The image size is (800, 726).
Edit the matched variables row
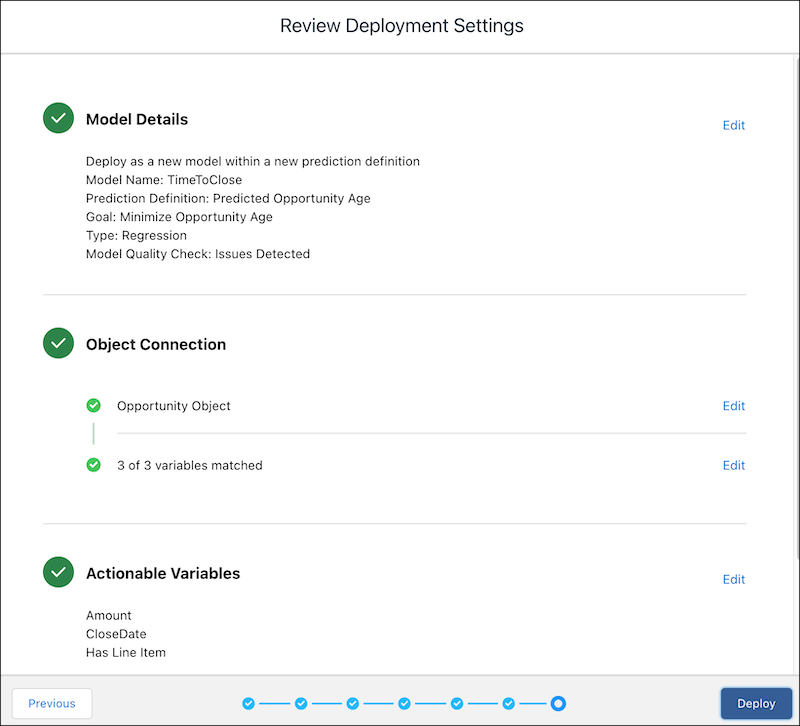[x=734, y=465]
